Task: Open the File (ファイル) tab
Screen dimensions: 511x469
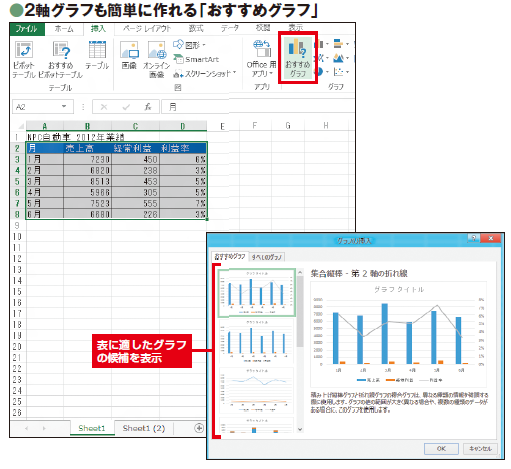Action: click(27, 29)
